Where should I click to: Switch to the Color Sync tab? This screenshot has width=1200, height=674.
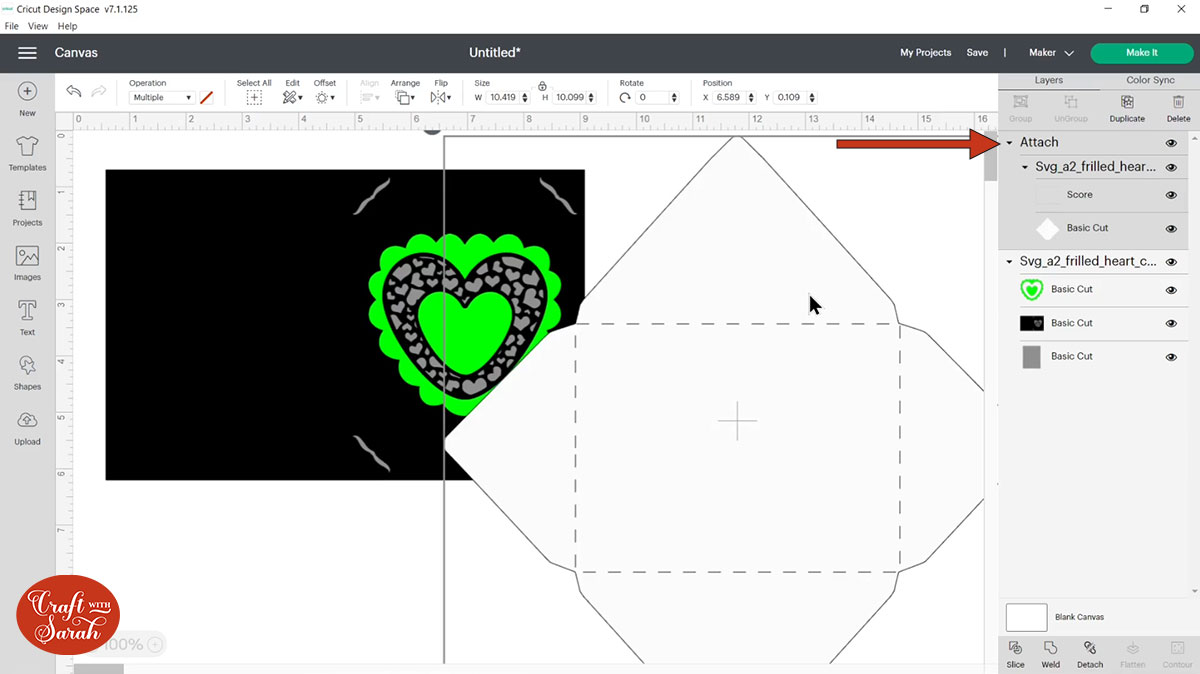click(1150, 80)
